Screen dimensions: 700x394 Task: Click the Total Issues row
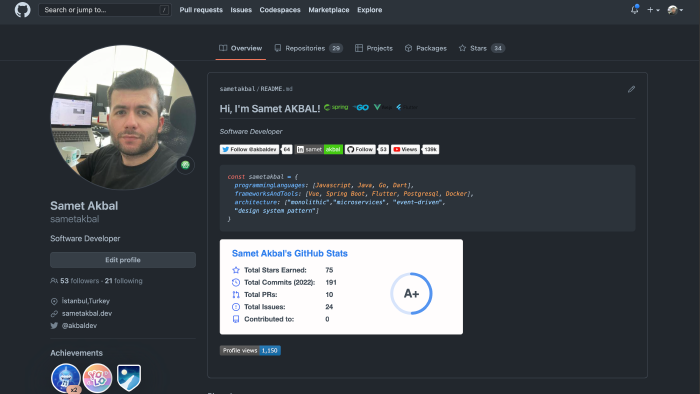coord(283,307)
